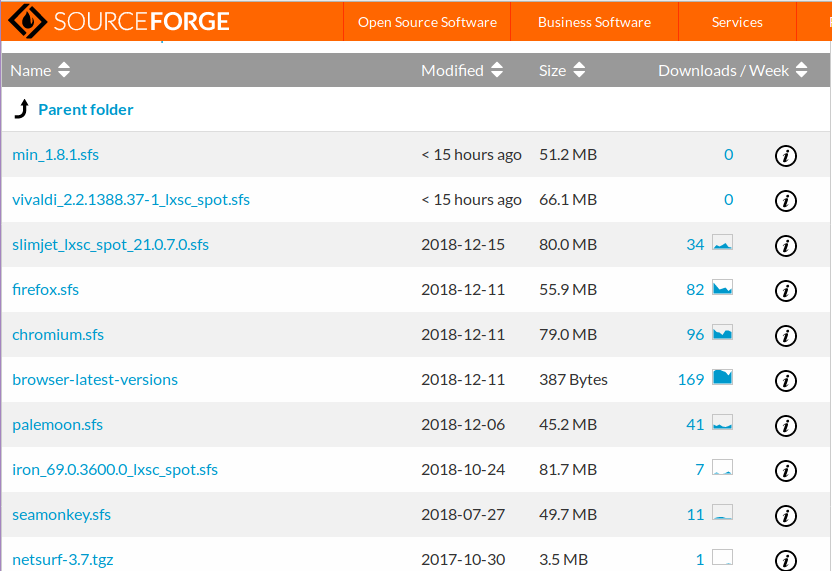Show details icon for chromium.sfs

pos(786,335)
